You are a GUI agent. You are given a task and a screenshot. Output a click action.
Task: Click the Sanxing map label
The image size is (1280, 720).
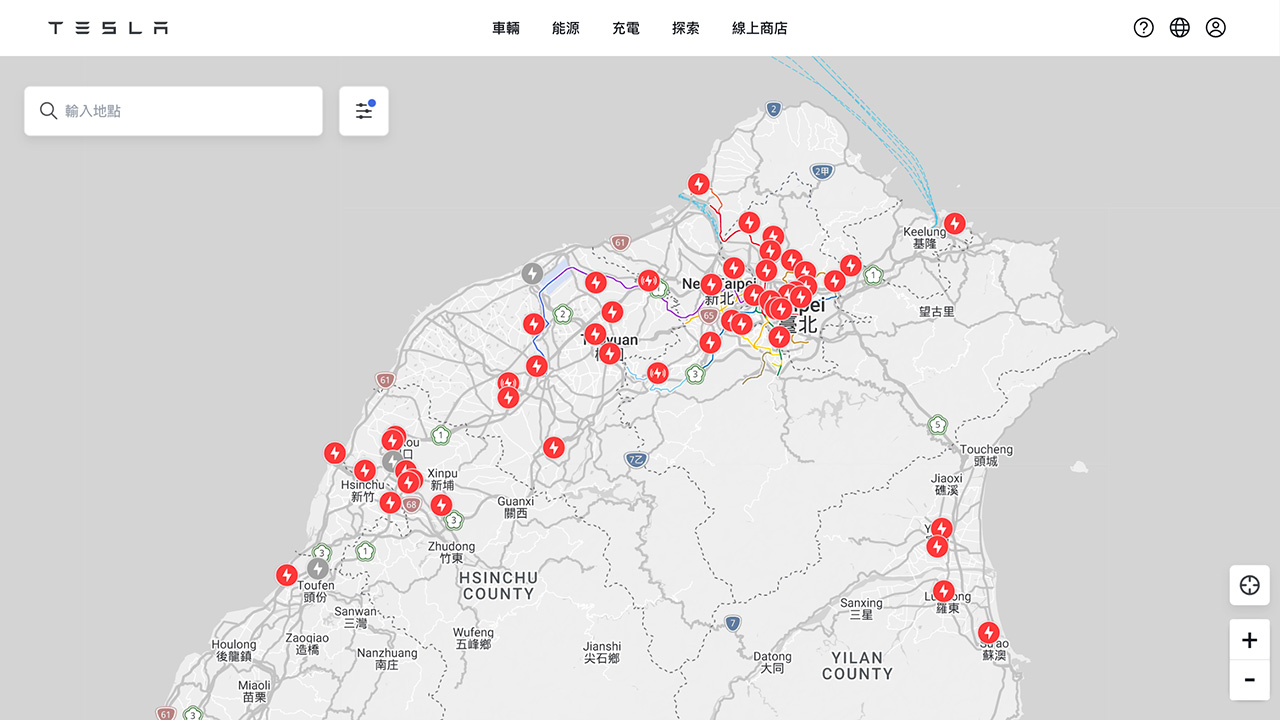point(861,609)
